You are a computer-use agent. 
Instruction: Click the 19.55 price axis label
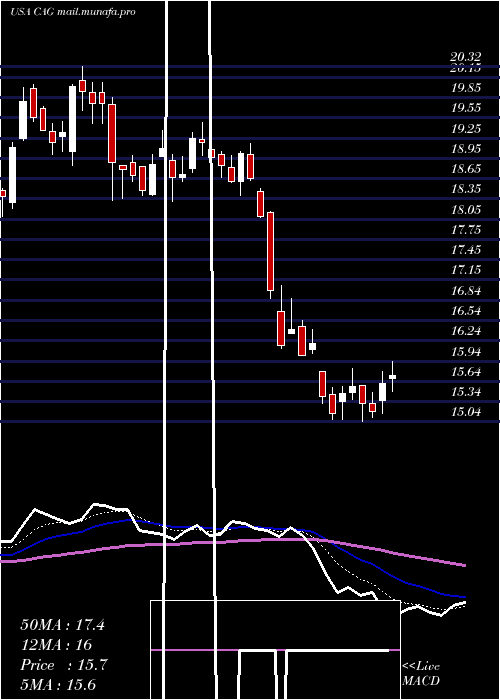(x=466, y=108)
